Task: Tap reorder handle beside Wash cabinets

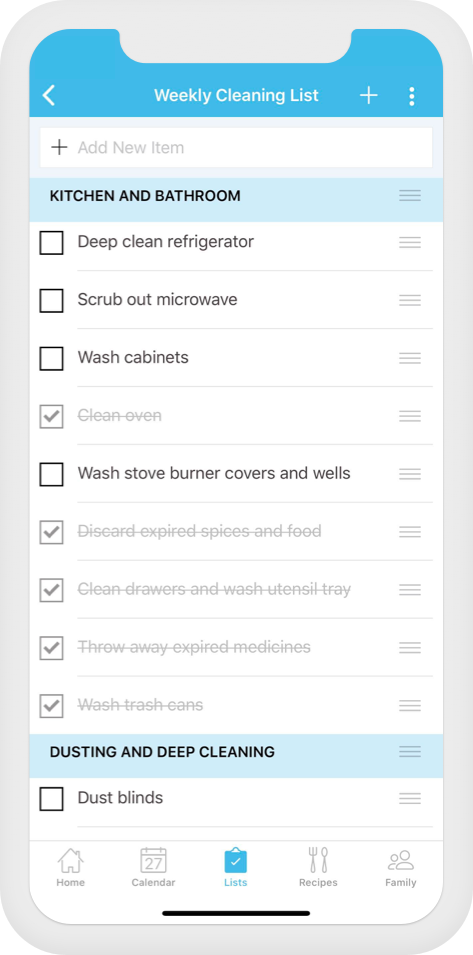Action: pyautogui.click(x=410, y=358)
